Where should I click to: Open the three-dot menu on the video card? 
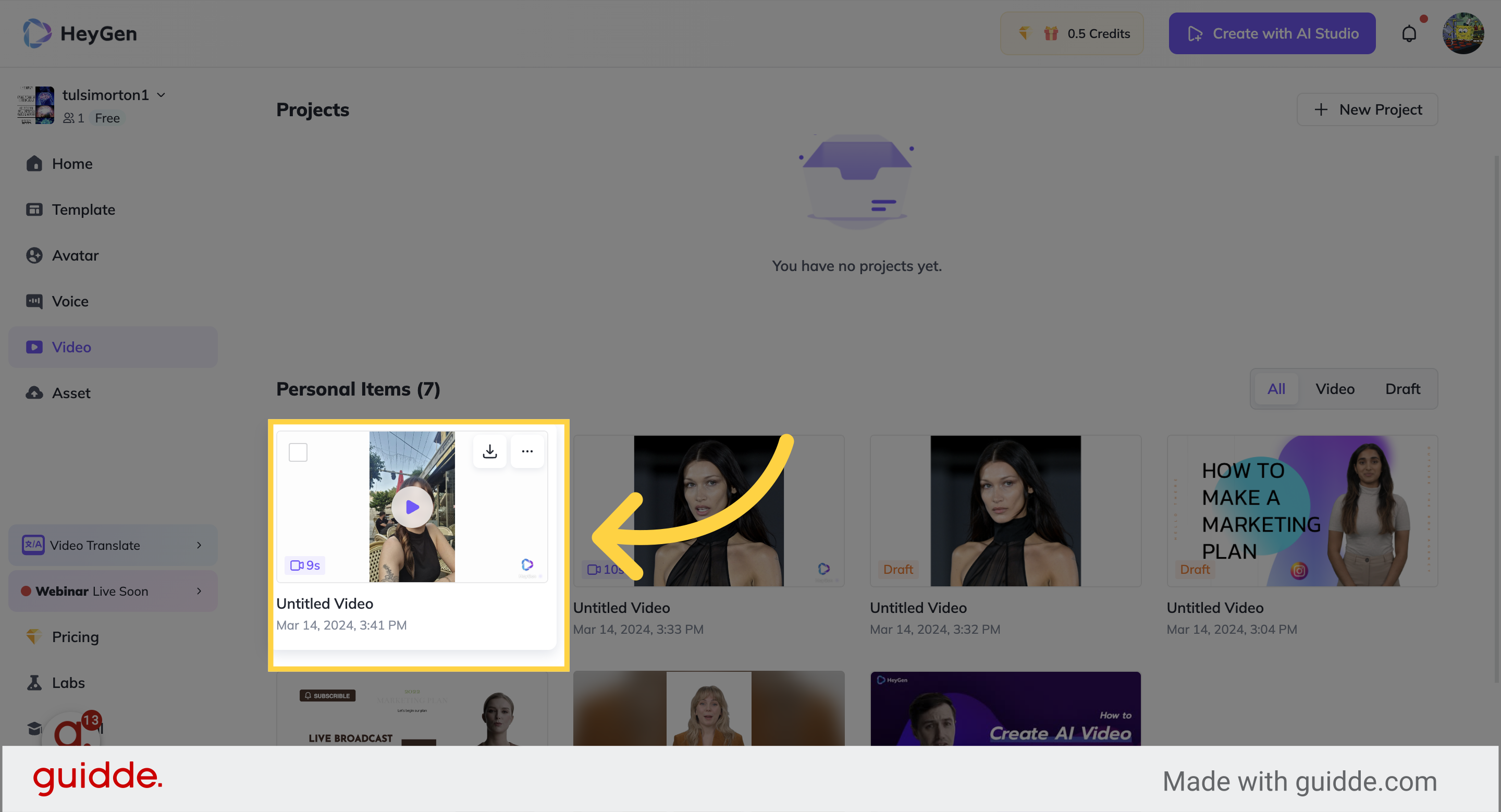(x=527, y=451)
